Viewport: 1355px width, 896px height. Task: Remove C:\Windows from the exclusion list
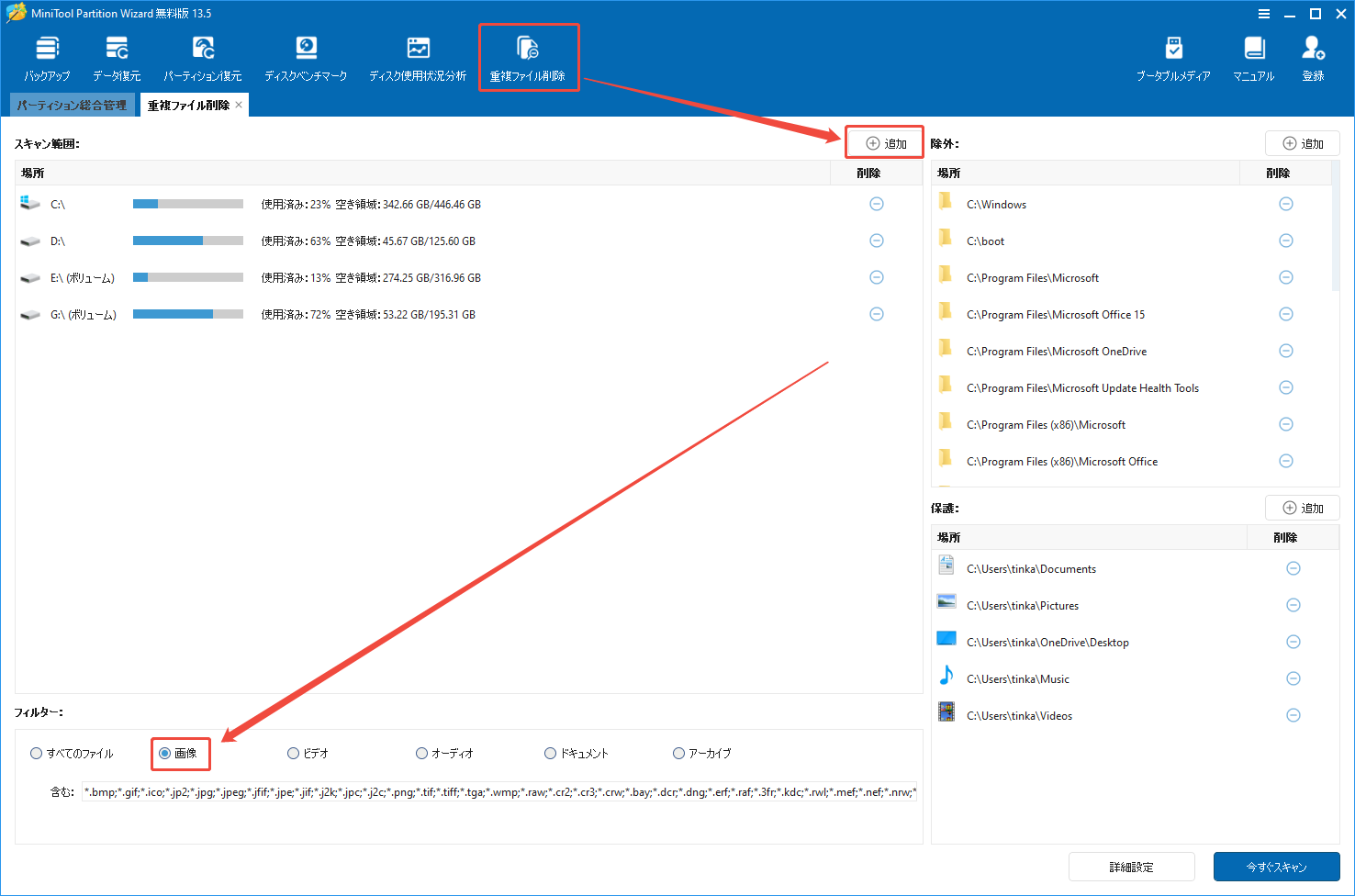click(x=1285, y=204)
